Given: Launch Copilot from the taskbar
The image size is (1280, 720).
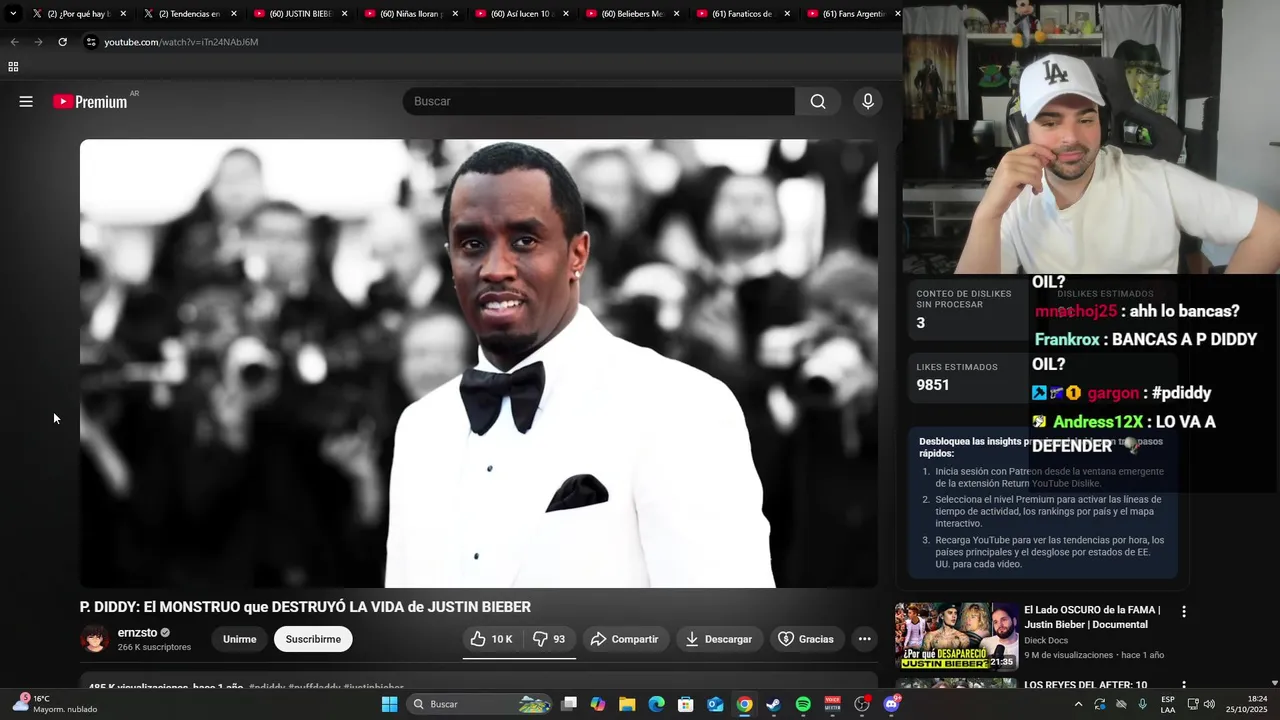Looking at the screenshot, I should click(598, 704).
